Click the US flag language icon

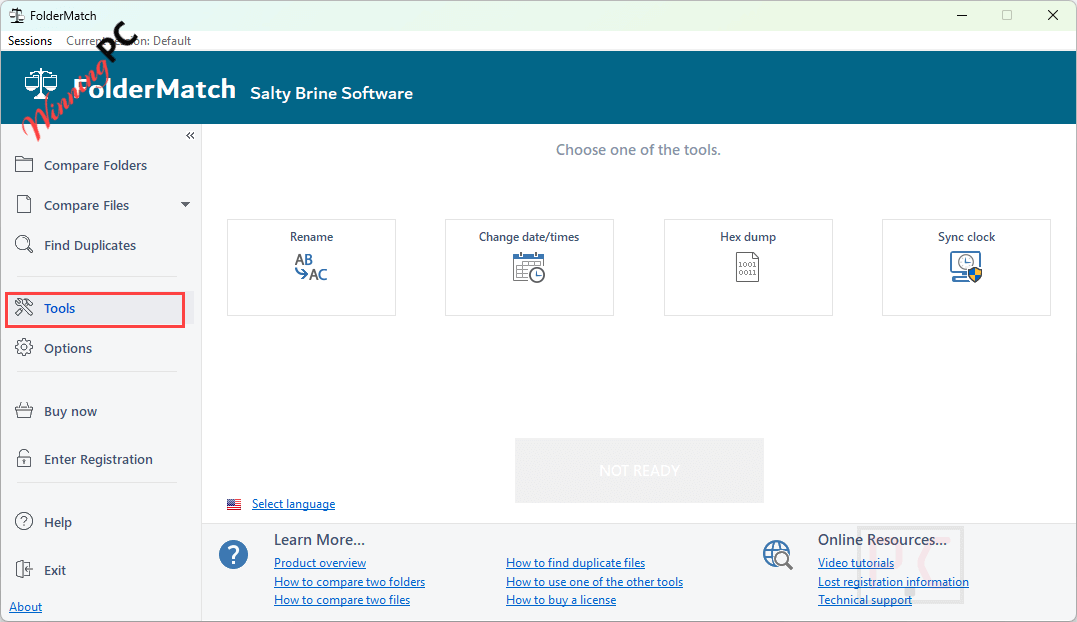tap(234, 505)
